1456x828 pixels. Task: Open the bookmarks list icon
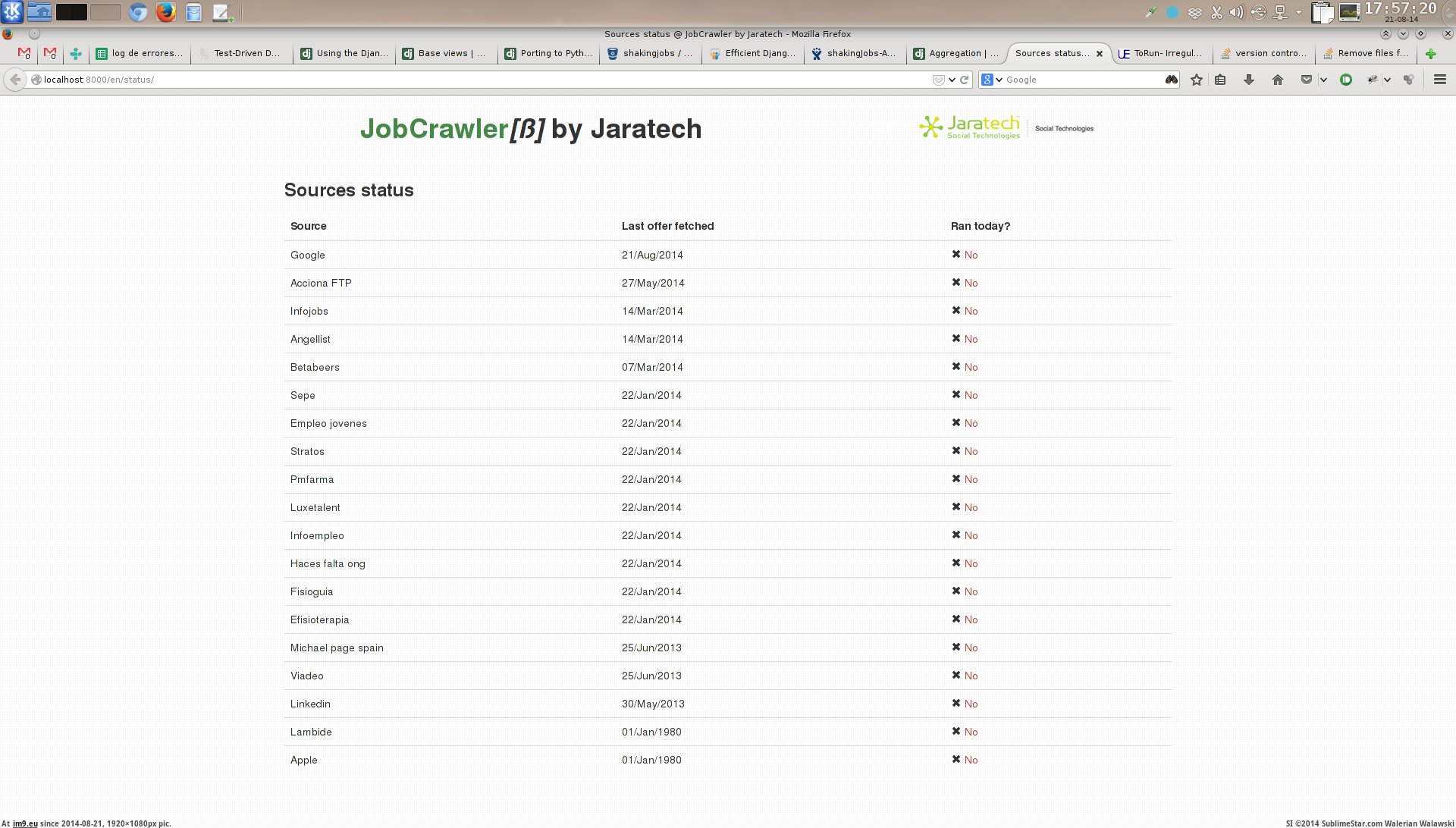[x=1220, y=80]
